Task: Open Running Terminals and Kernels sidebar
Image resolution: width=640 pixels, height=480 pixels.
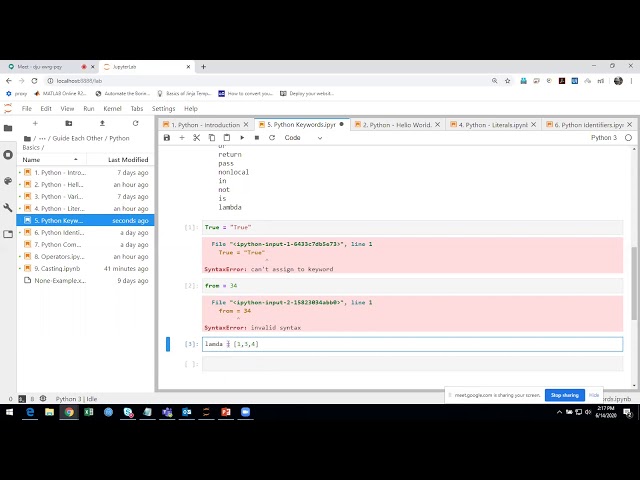Action: 8,155
